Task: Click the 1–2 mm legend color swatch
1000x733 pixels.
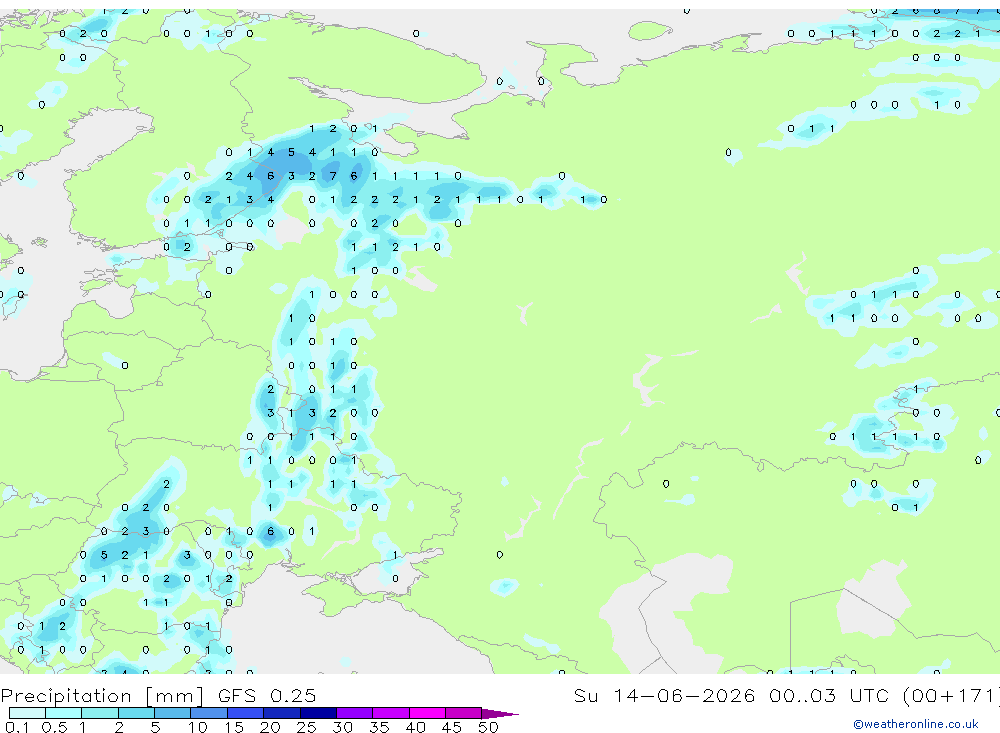Action: (100, 713)
